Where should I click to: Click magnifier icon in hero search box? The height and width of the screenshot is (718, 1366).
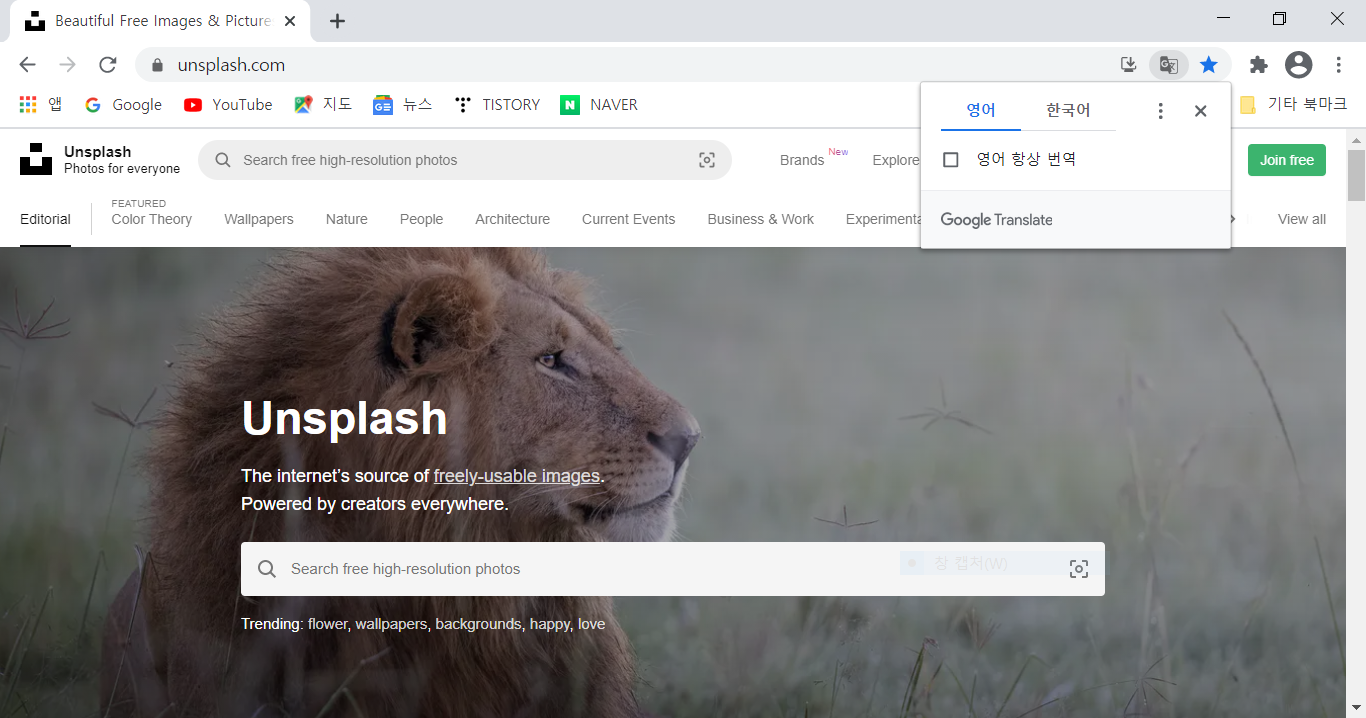click(x=267, y=569)
